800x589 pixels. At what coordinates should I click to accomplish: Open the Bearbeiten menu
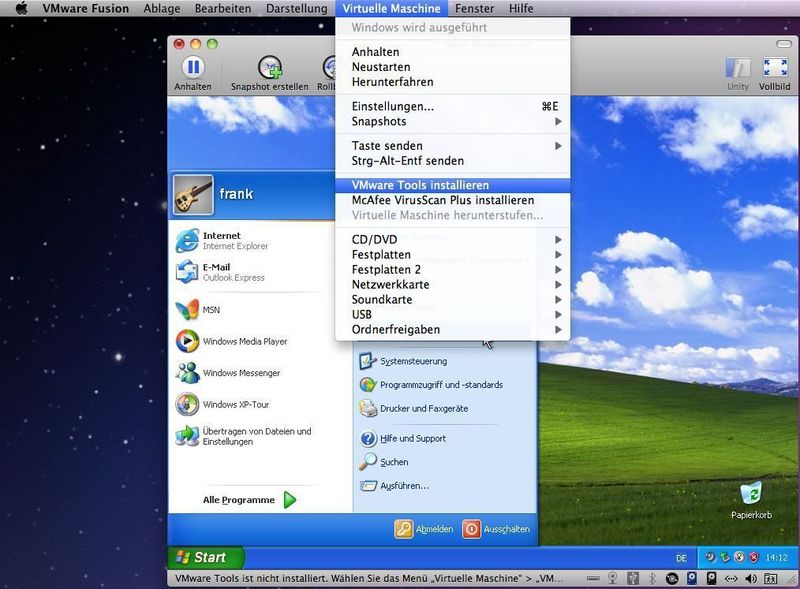click(223, 9)
